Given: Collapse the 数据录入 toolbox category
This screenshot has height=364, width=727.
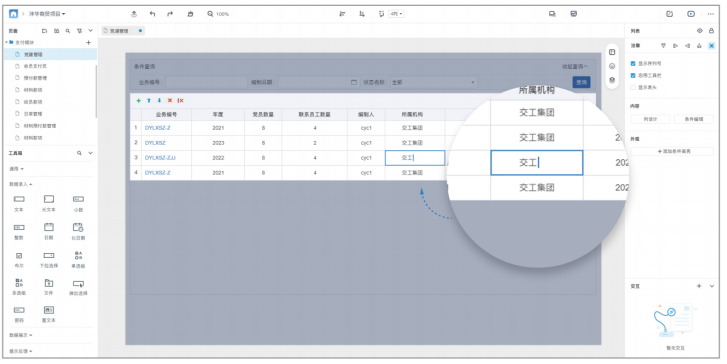Looking at the screenshot, I should point(21,184).
